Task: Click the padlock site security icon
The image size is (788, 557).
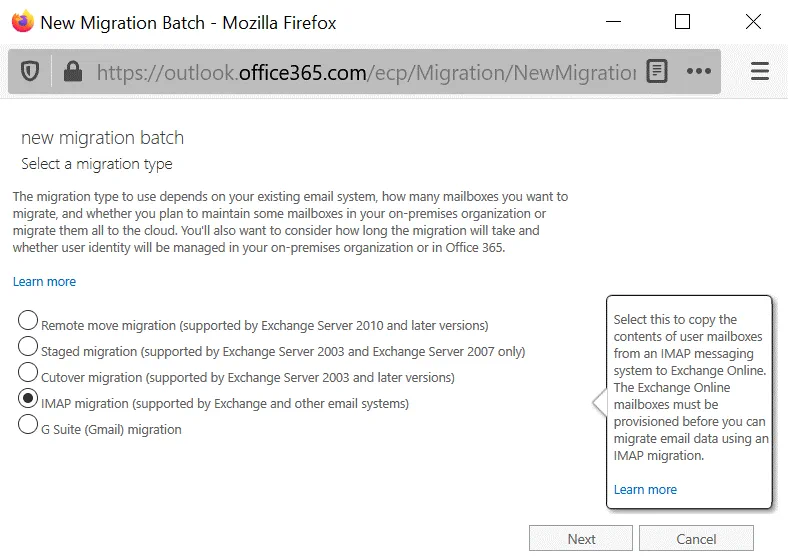Action: point(71,72)
